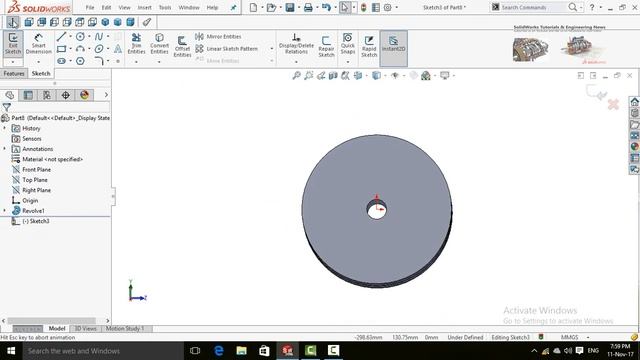Switch to the Features tab
Viewport: 640px width, 360px height.
14,73
